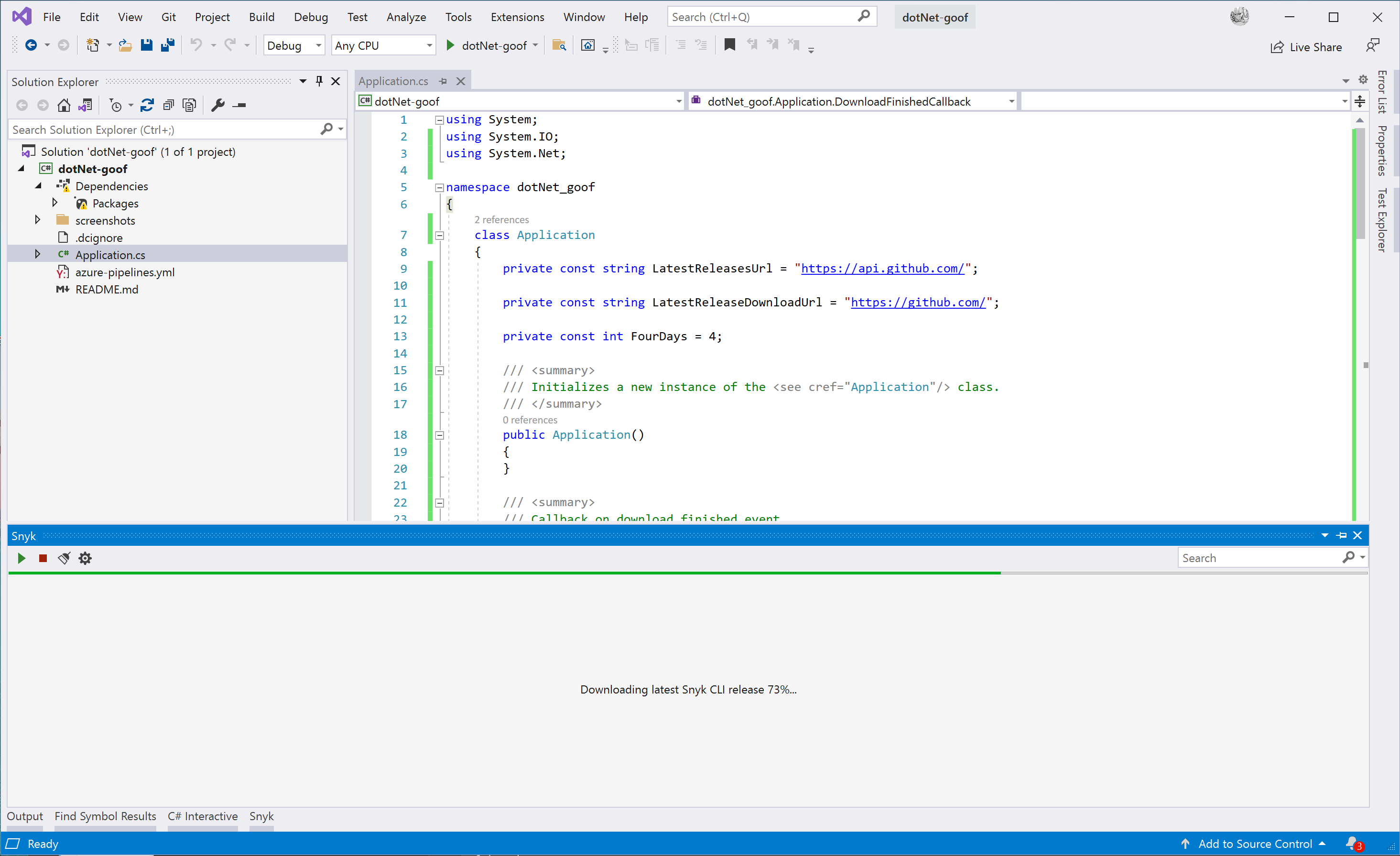Click the Live Share button
This screenshot has width=1400, height=856.
tap(1306, 46)
